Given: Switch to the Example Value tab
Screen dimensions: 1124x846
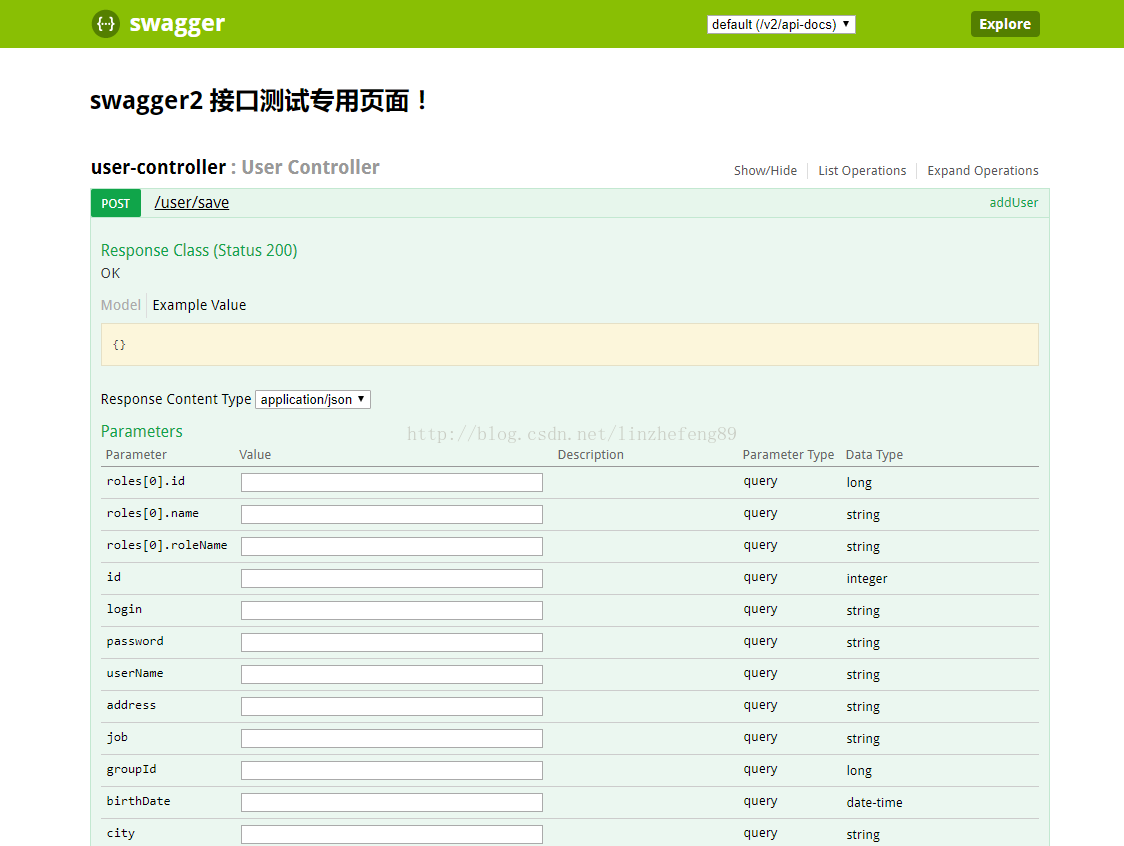Looking at the screenshot, I should [x=199, y=305].
